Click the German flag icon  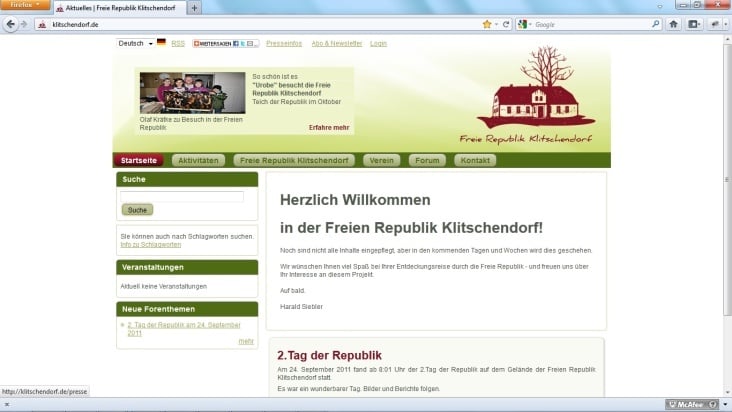coord(161,42)
